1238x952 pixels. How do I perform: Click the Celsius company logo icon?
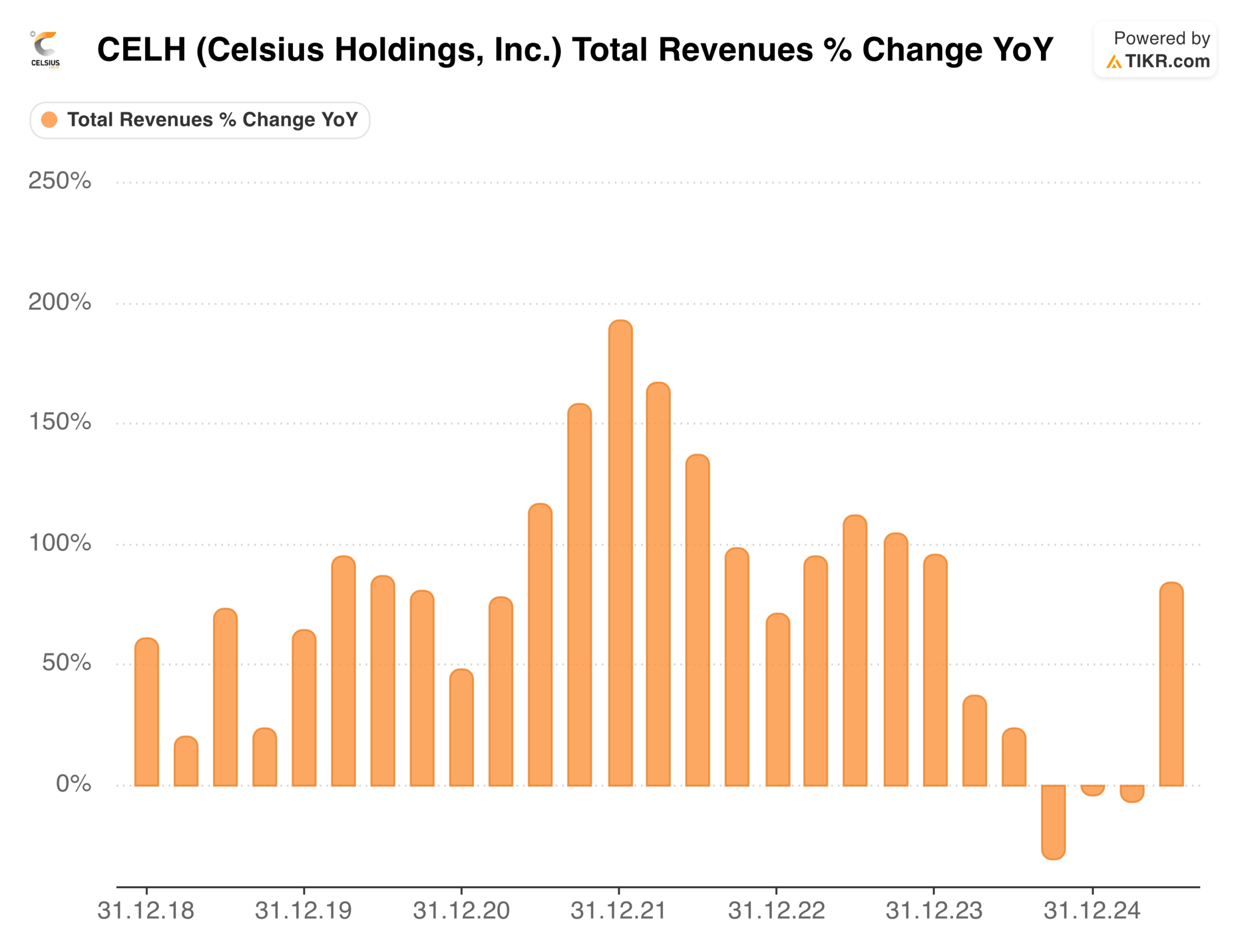pyautogui.click(x=45, y=50)
